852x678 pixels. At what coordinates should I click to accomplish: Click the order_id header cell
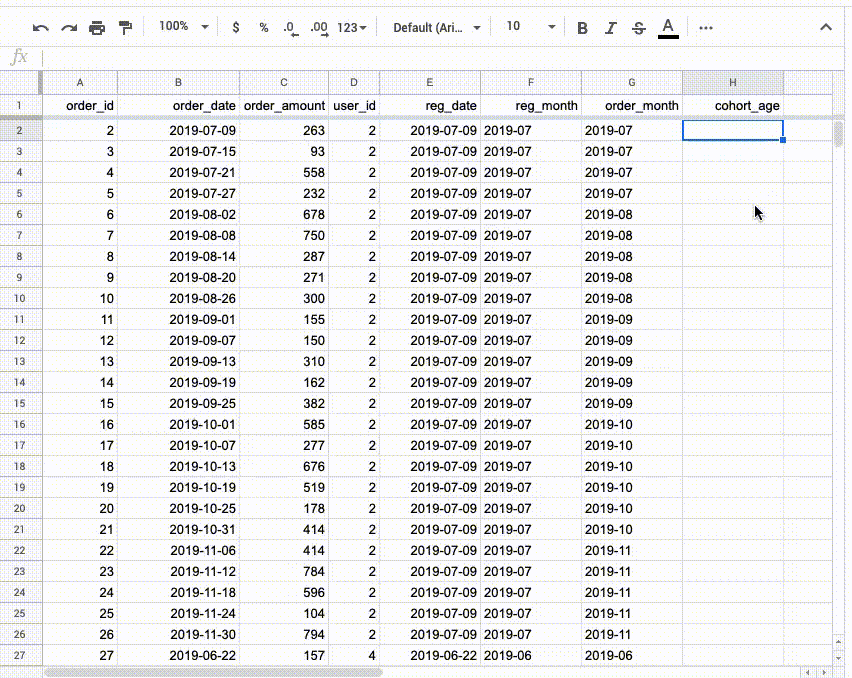pos(80,105)
